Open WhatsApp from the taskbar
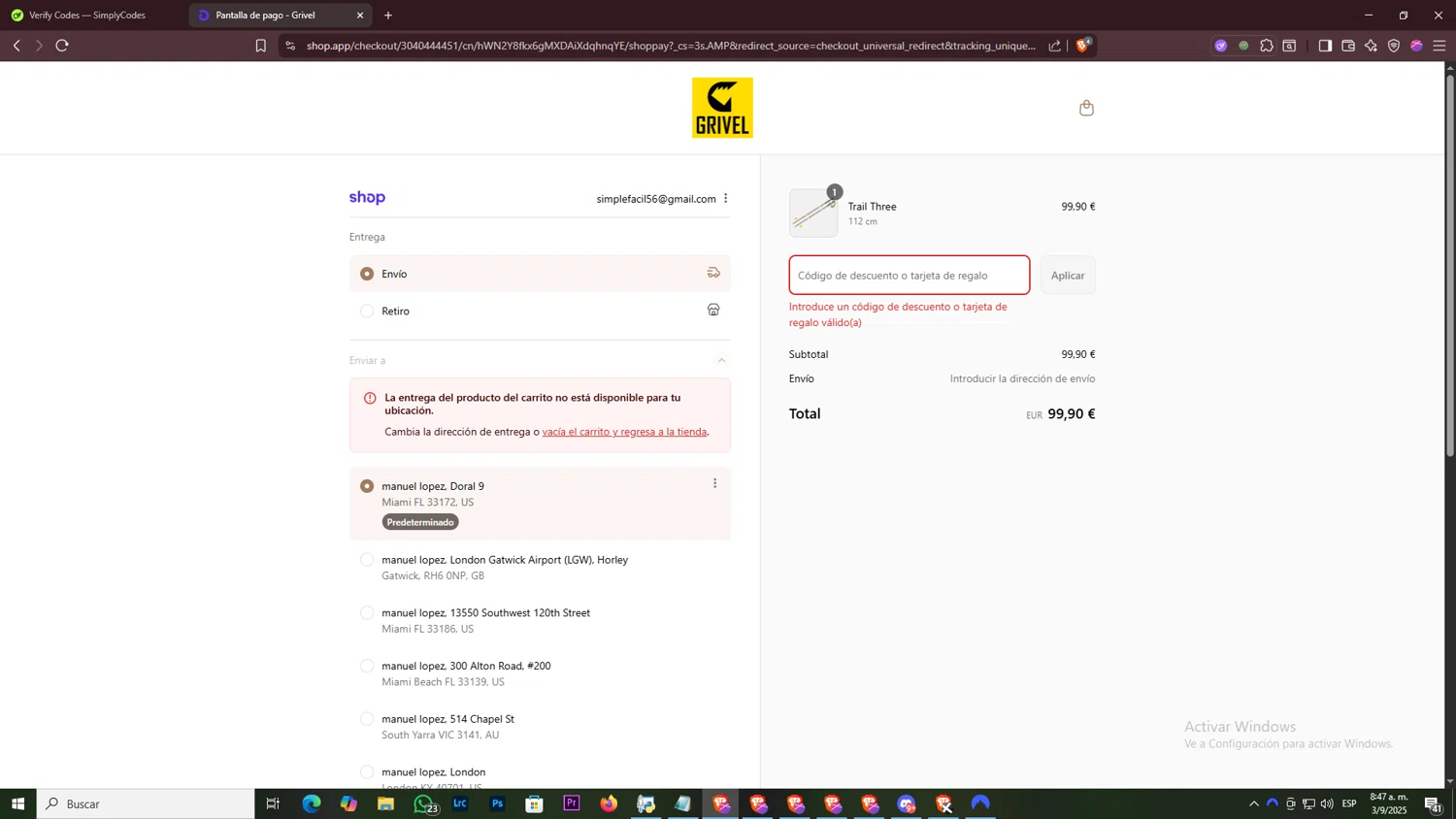This screenshot has height=819, width=1456. pos(423,803)
